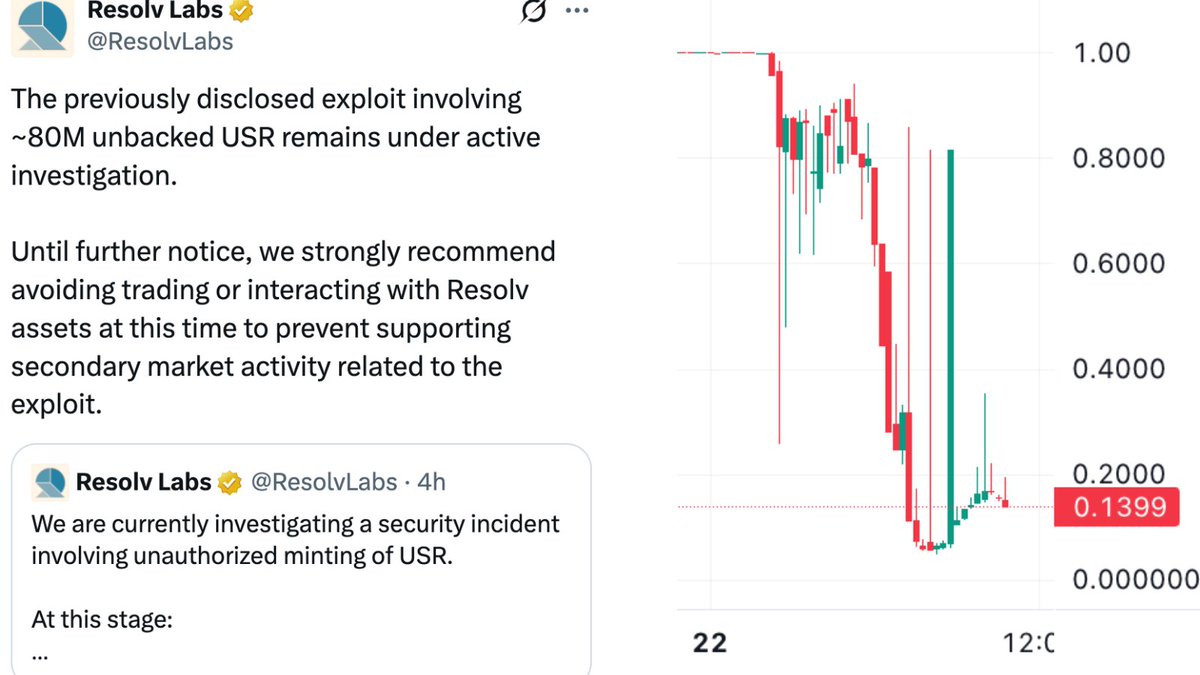Click the red 0.1399 price tag
This screenshot has width=1200, height=675.
pos(1117,507)
